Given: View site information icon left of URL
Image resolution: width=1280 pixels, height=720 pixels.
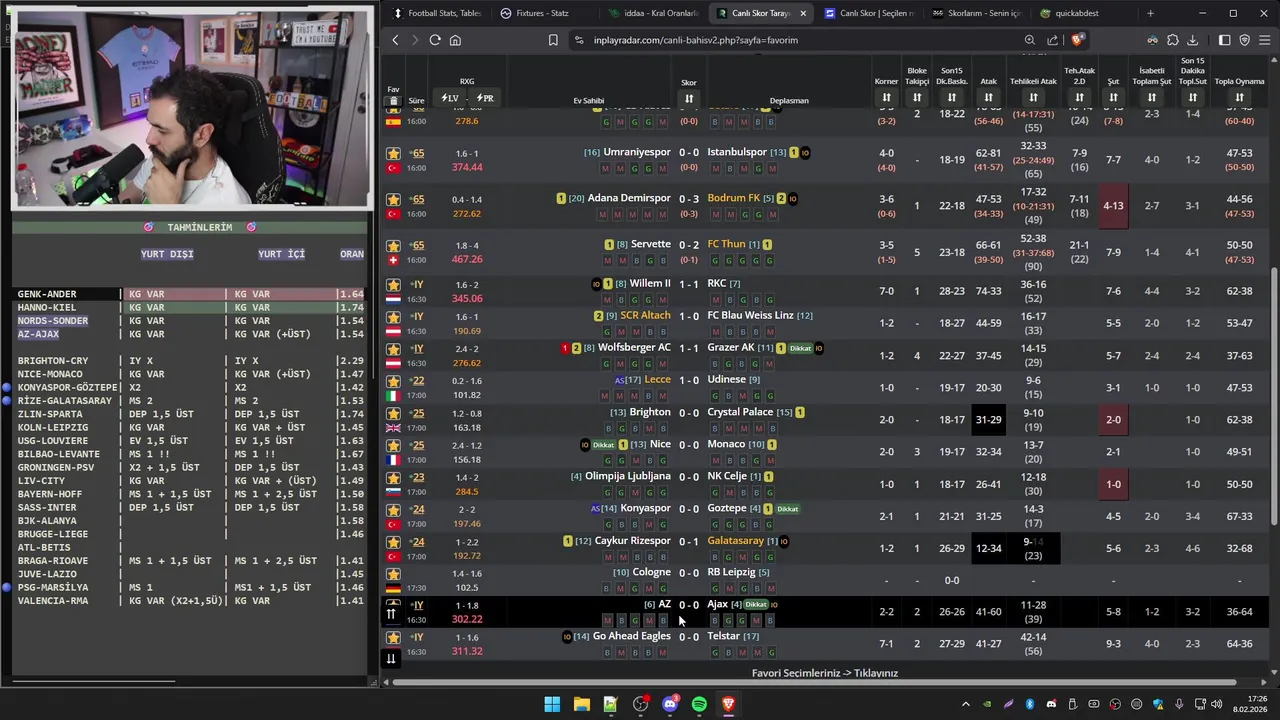Looking at the screenshot, I should [579, 40].
